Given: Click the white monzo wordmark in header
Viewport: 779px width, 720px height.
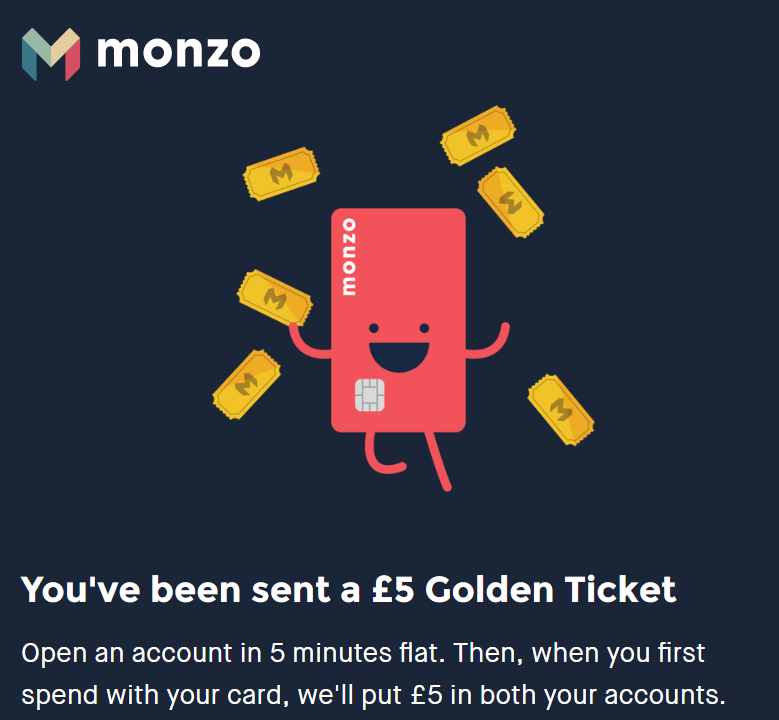Looking at the screenshot, I should coord(179,52).
